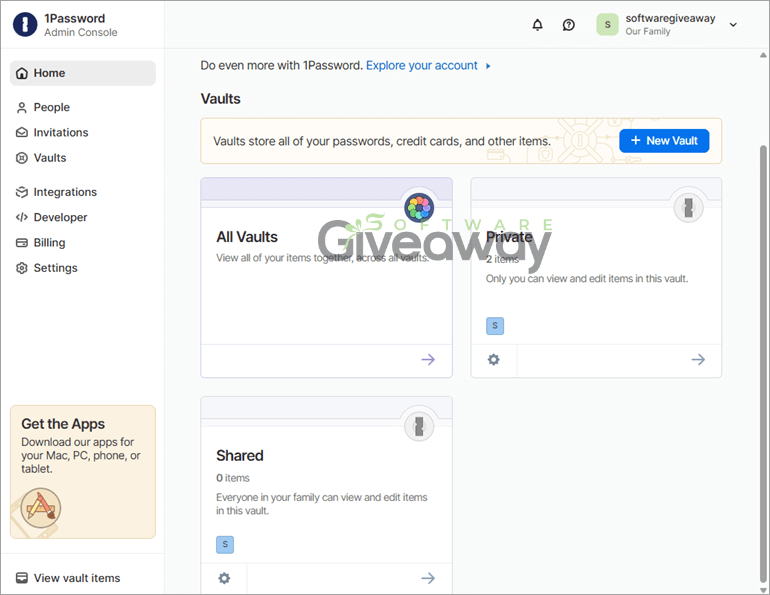Open the Shared vault title
The height and width of the screenshot is (595, 770).
[x=240, y=456]
